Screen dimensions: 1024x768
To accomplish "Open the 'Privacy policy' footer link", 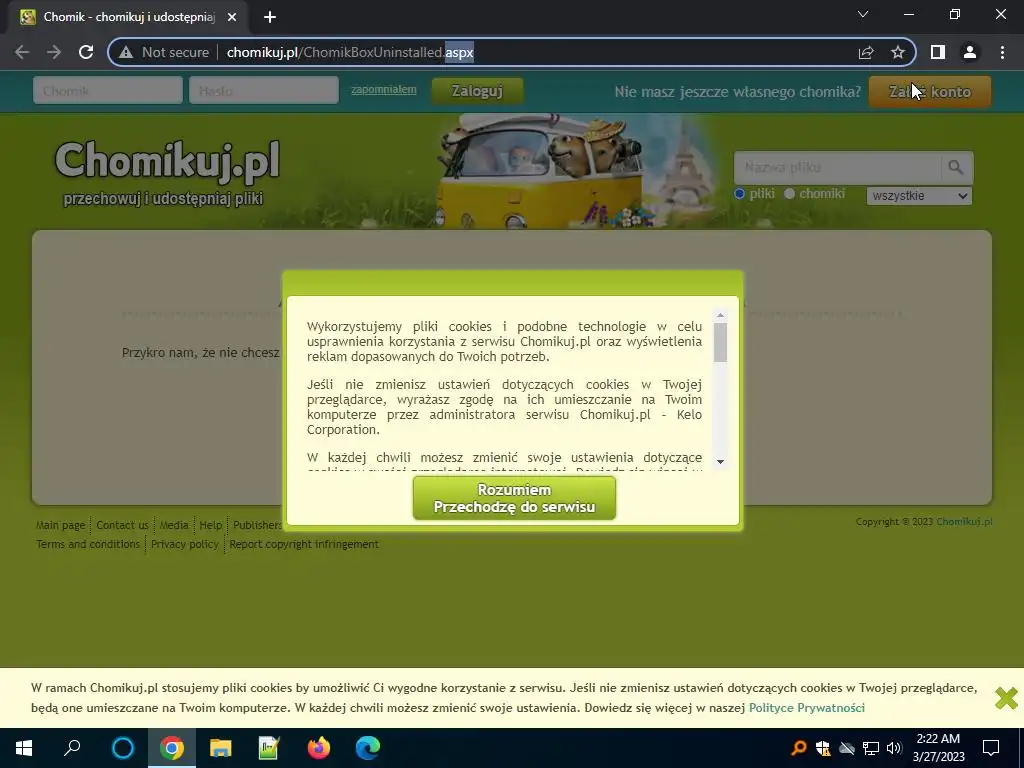I will coord(185,544).
